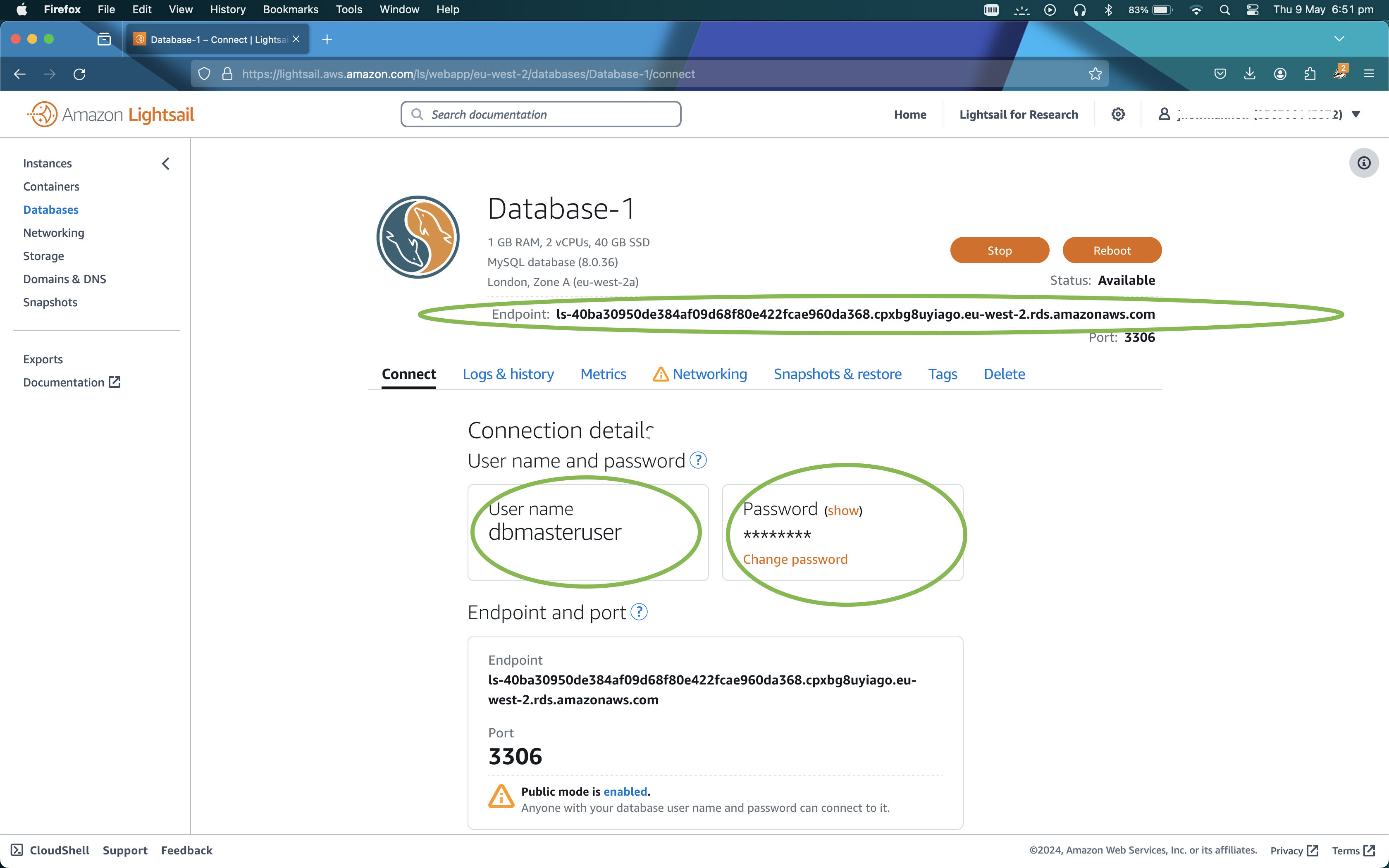Expand the list all tabs chevron
This screenshot has width=1389, height=868.
(x=1339, y=39)
